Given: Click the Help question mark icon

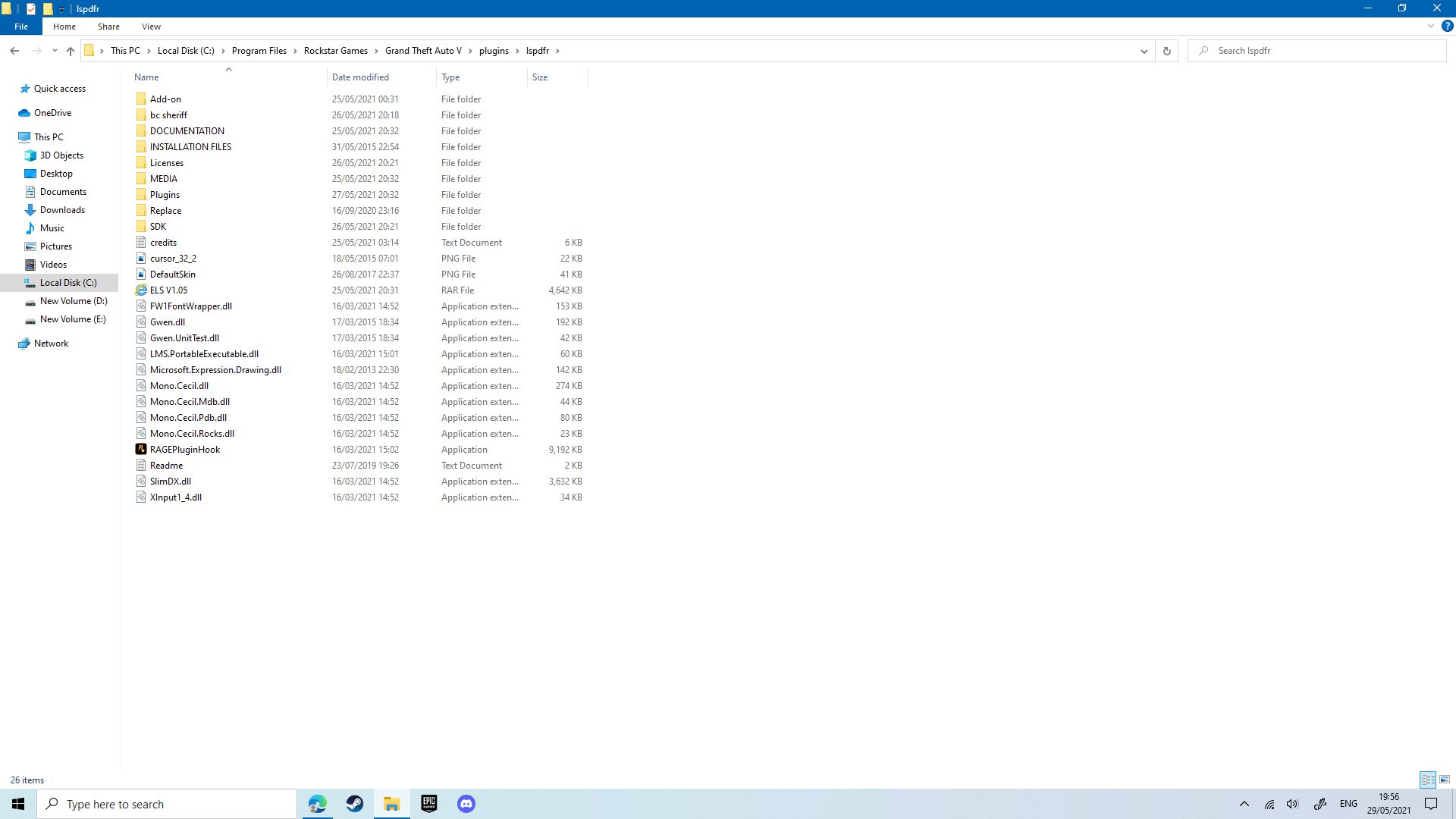Looking at the screenshot, I should click(x=1447, y=26).
